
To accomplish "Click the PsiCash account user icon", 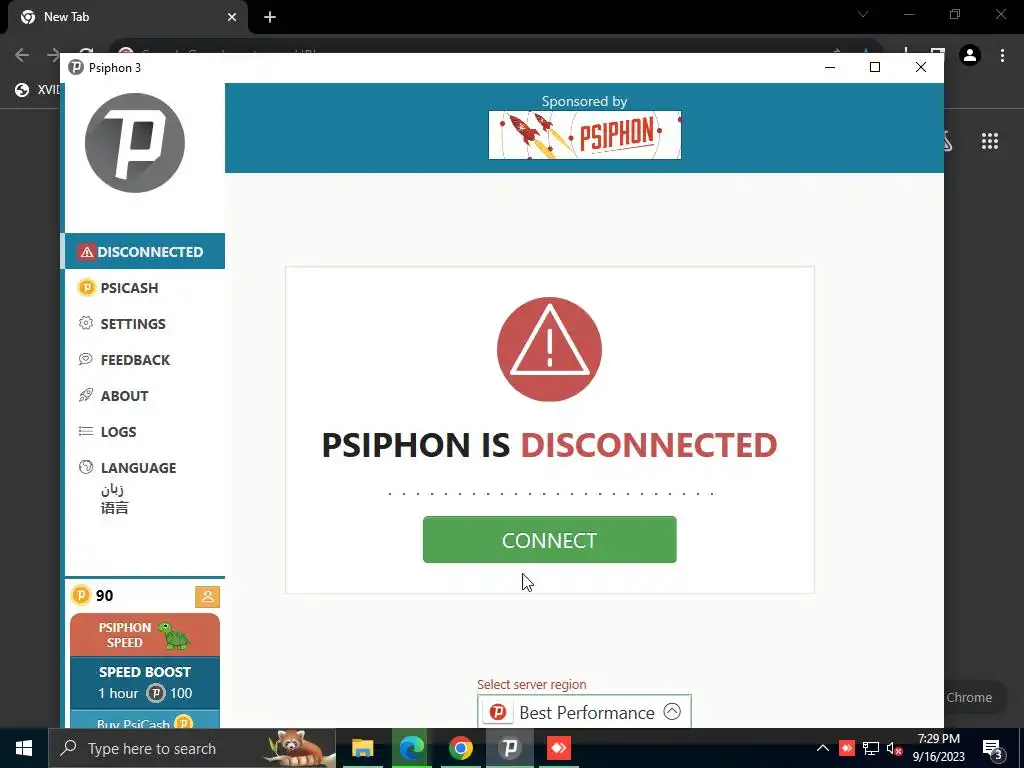I will coord(207,596).
